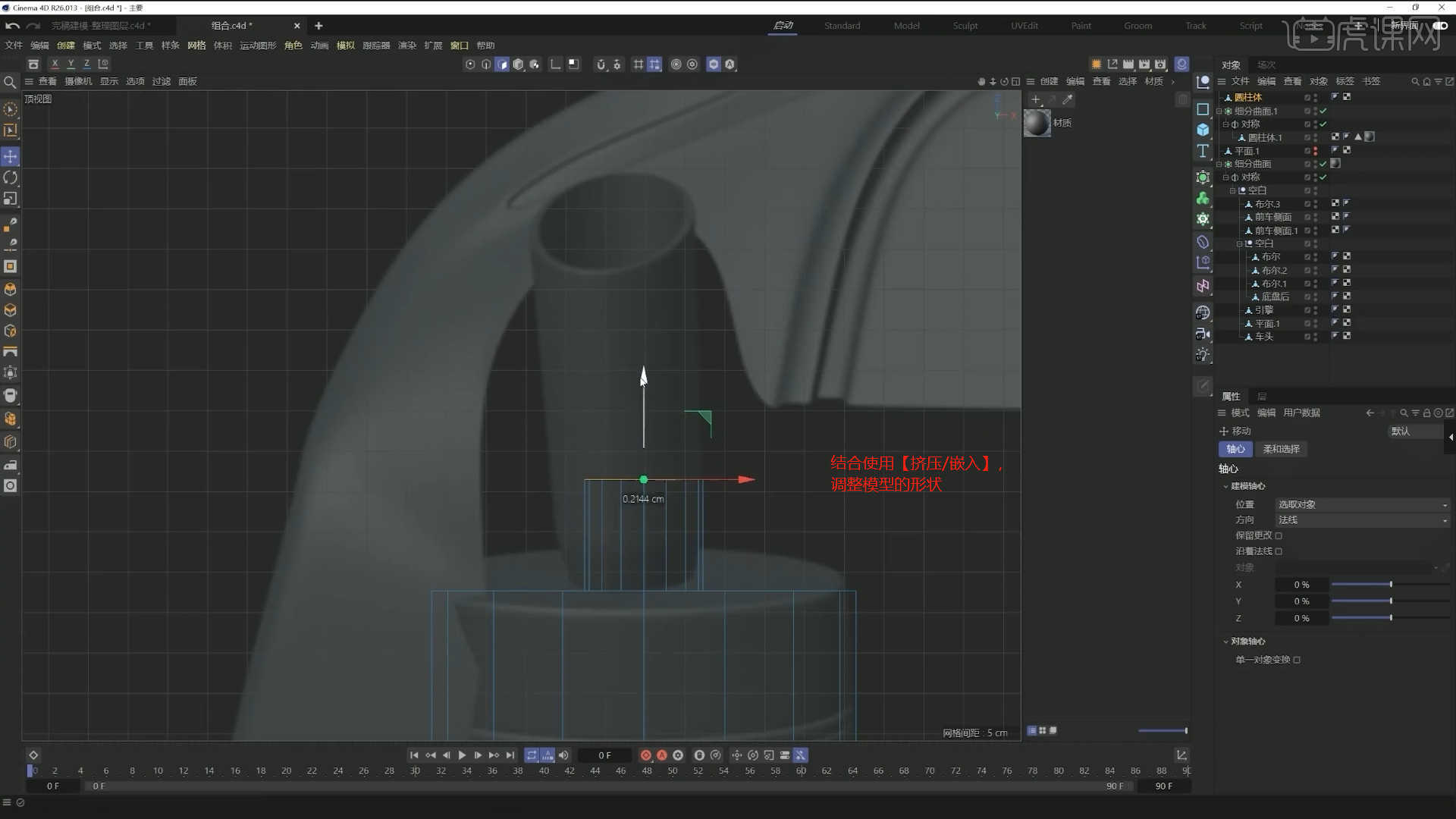
Task: Open the 摄像机 viewport menu
Action: point(78,81)
